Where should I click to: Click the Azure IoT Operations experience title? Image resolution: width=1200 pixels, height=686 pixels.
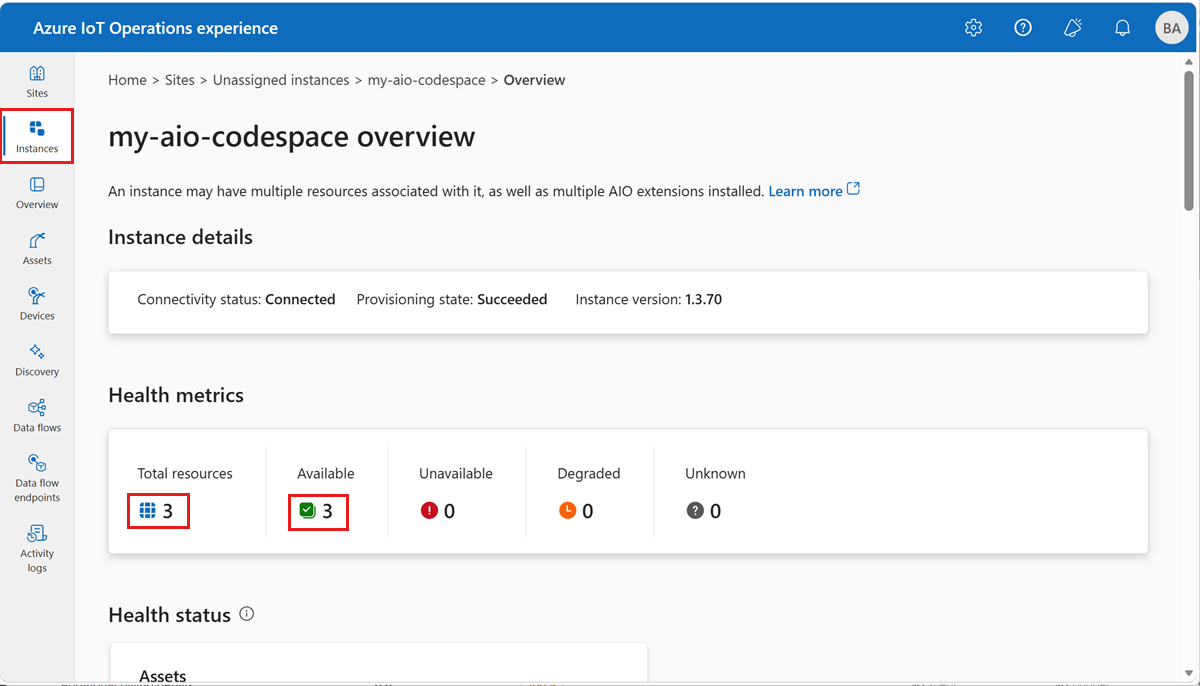pos(156,28)
